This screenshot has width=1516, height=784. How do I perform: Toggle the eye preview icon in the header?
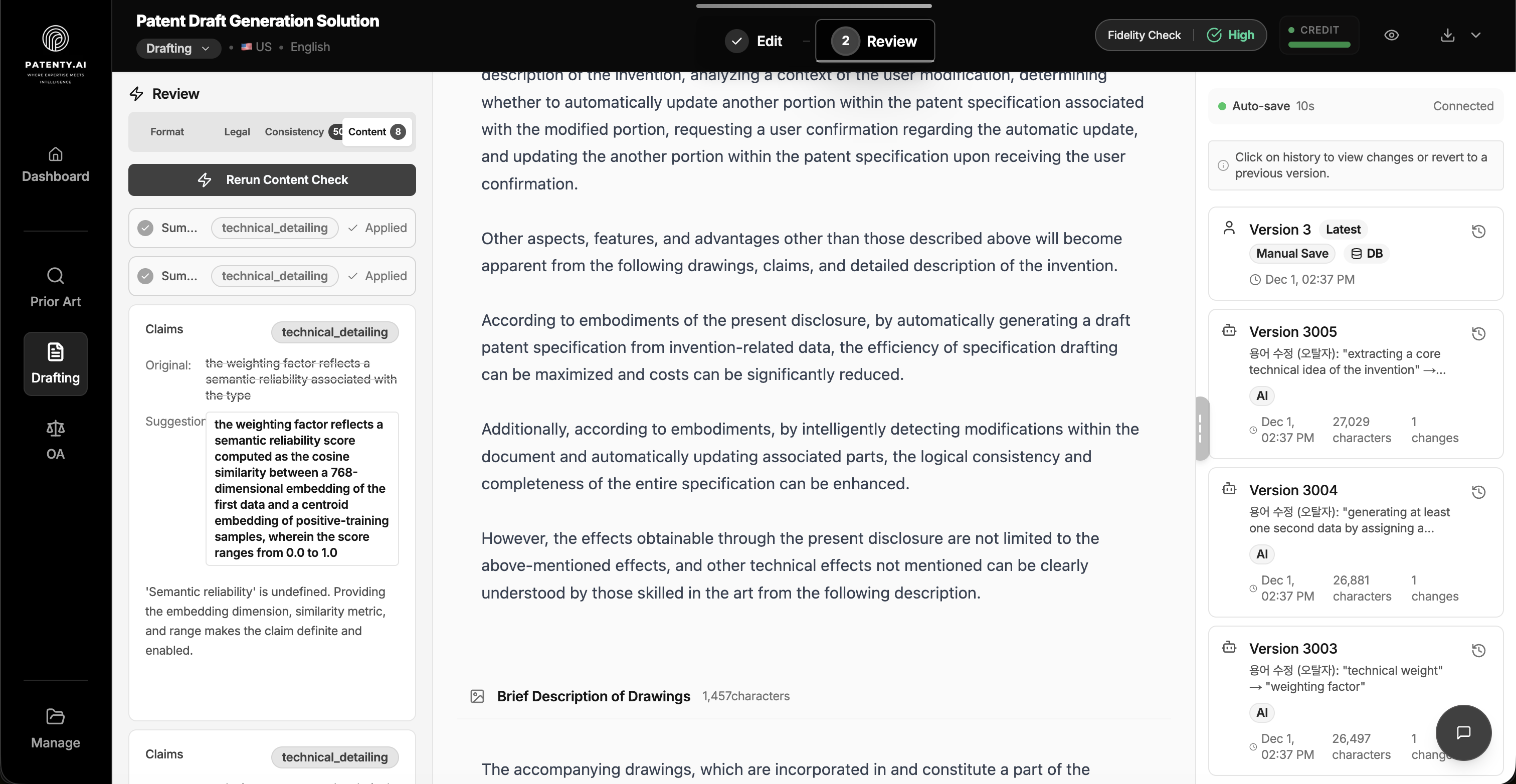click(x=1392, y=35)
